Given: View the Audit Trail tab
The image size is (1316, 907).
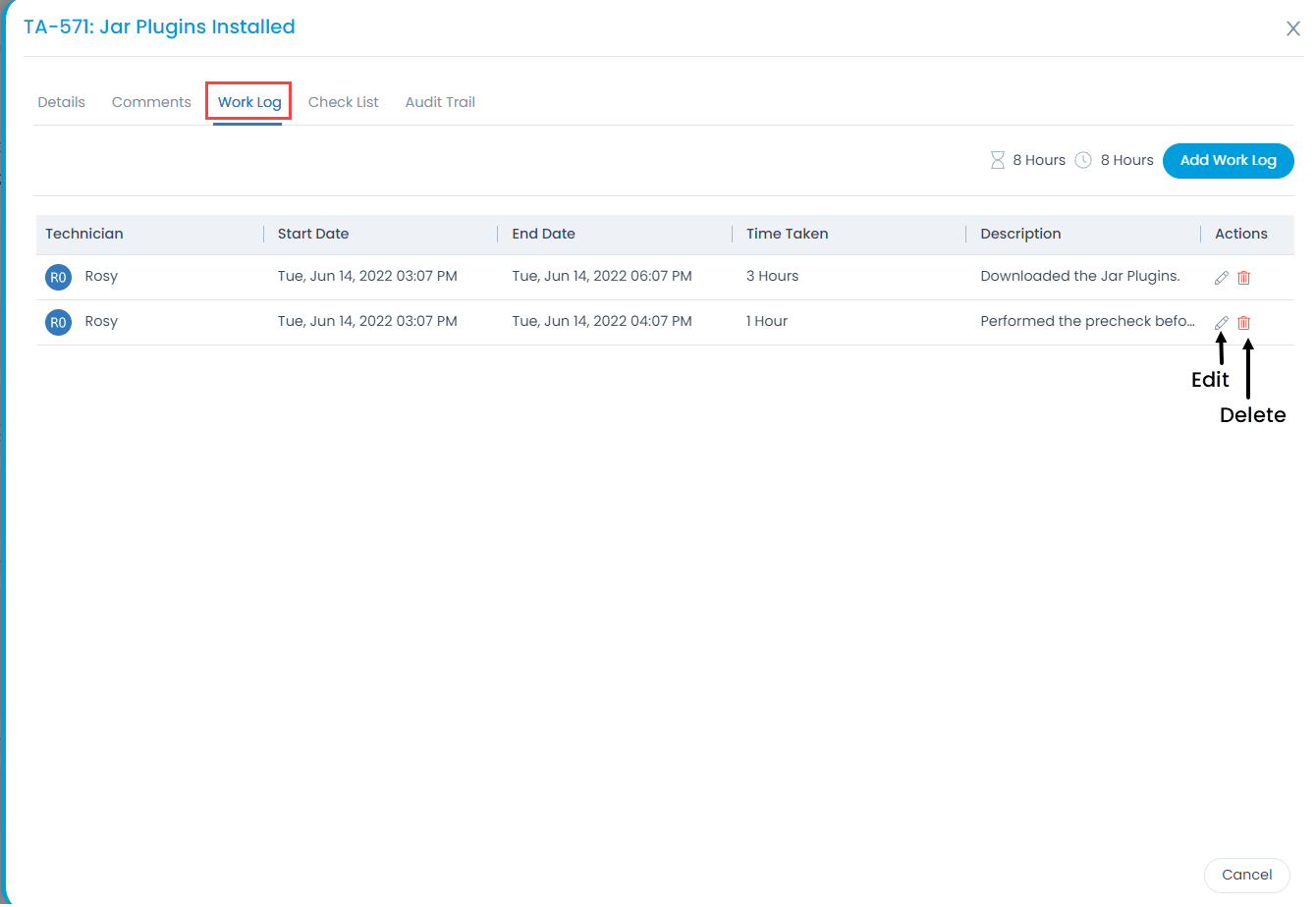Looking at the screenshot, I should point(440,102).
